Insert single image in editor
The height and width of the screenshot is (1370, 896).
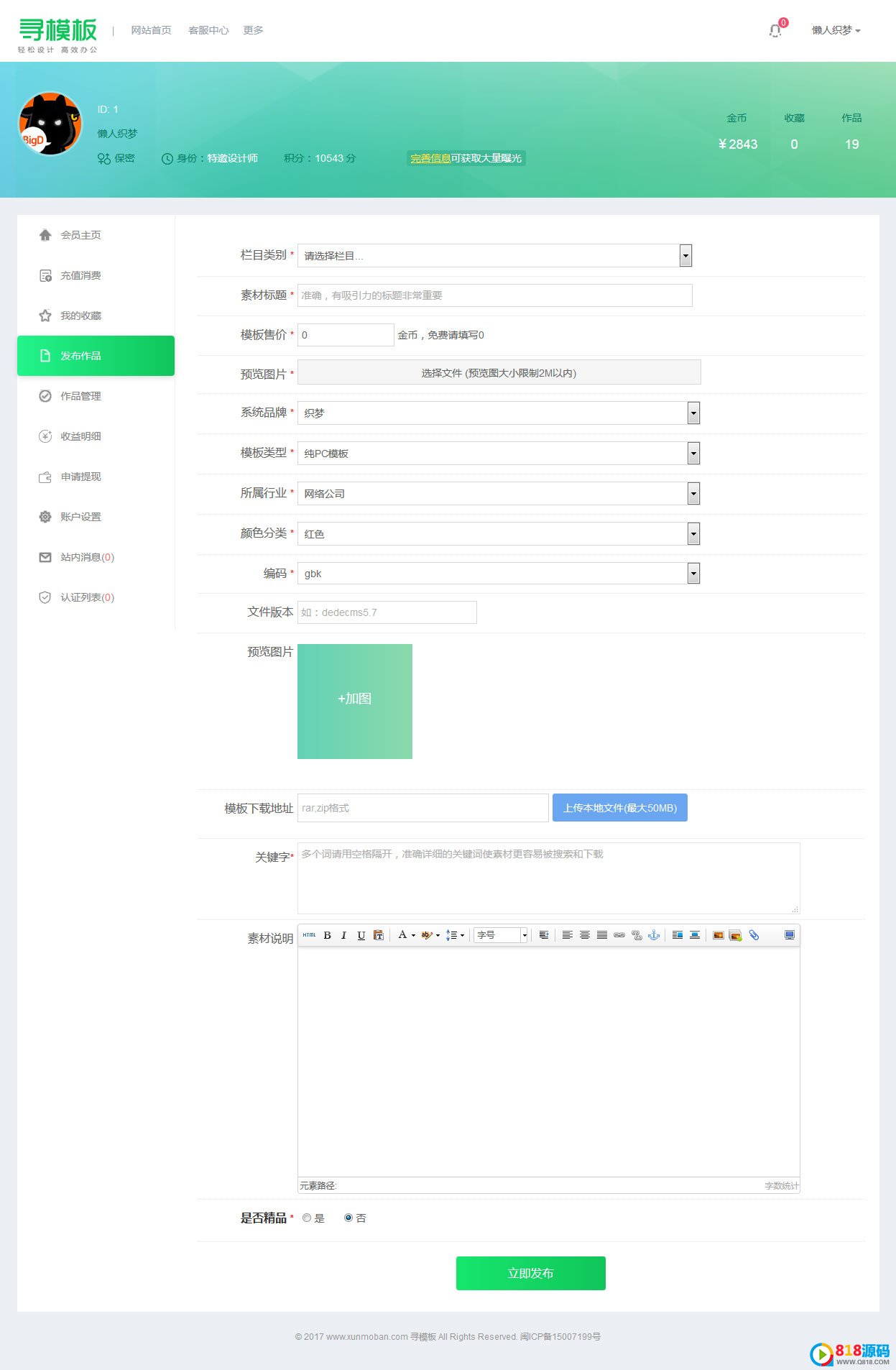tap(718, 935)
